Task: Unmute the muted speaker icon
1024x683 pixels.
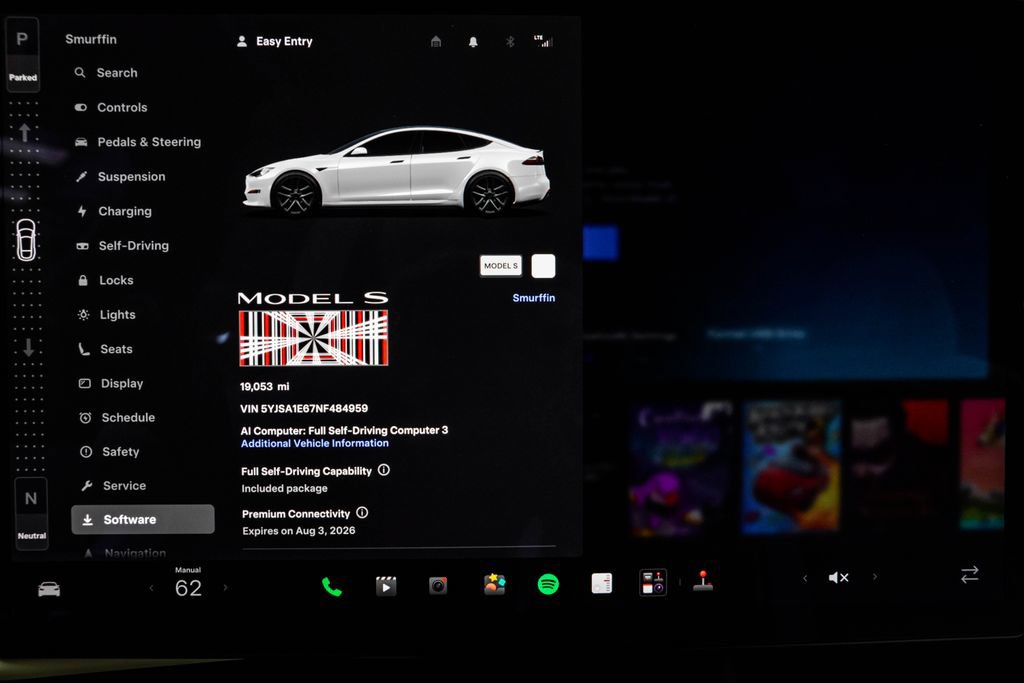Action: click(x=839, y=577)
